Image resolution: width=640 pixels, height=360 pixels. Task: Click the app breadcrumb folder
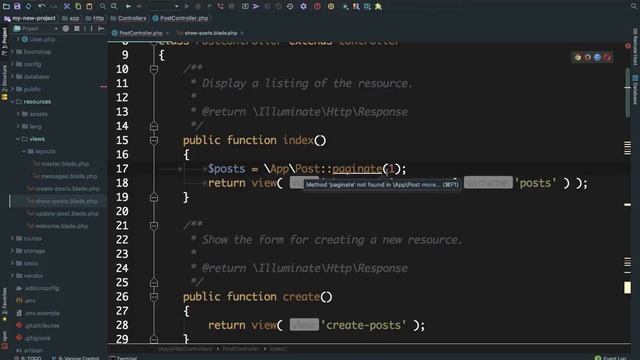click(x=71, y=18)
